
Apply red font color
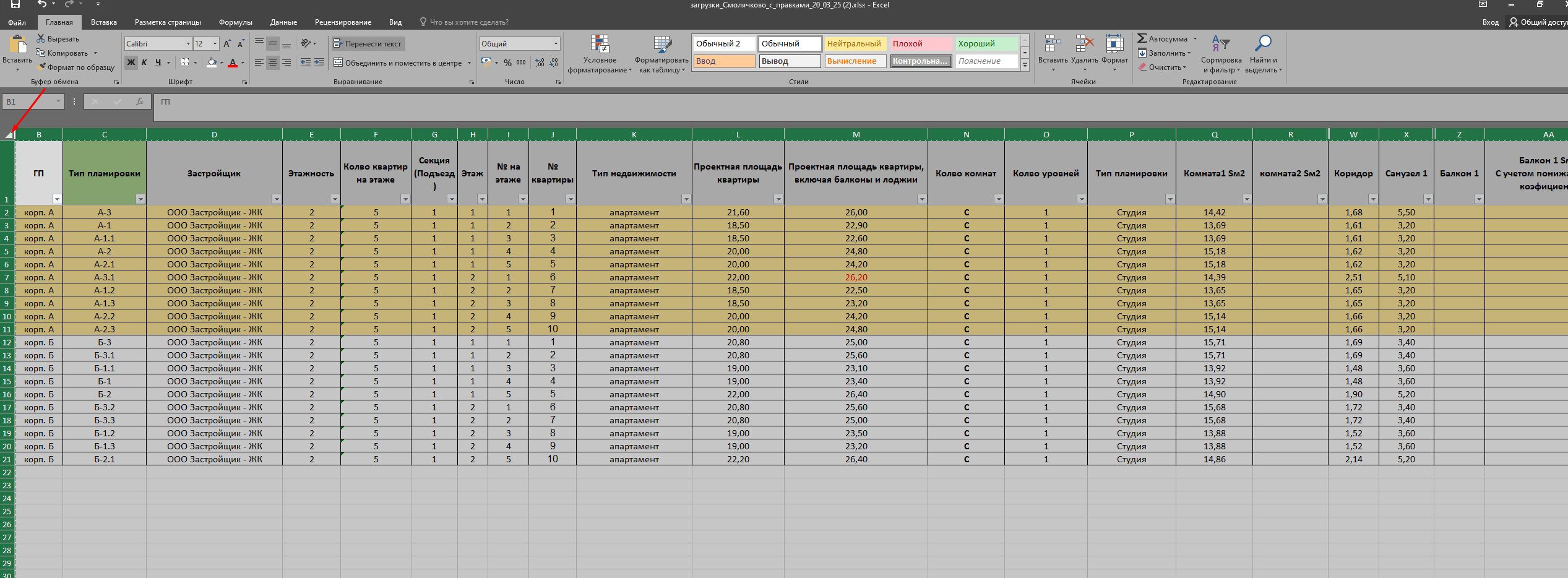(233, 63)
